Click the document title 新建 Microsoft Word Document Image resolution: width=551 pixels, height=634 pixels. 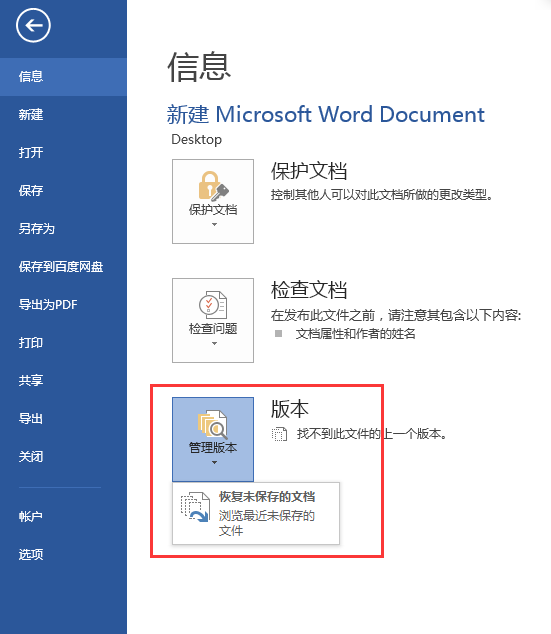(326, 114)
